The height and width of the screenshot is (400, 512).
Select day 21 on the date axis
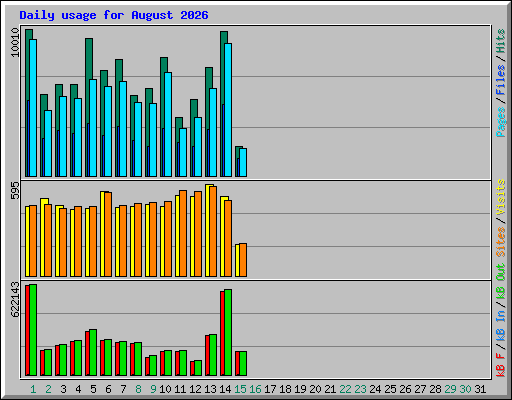click(x=330, y=389)
